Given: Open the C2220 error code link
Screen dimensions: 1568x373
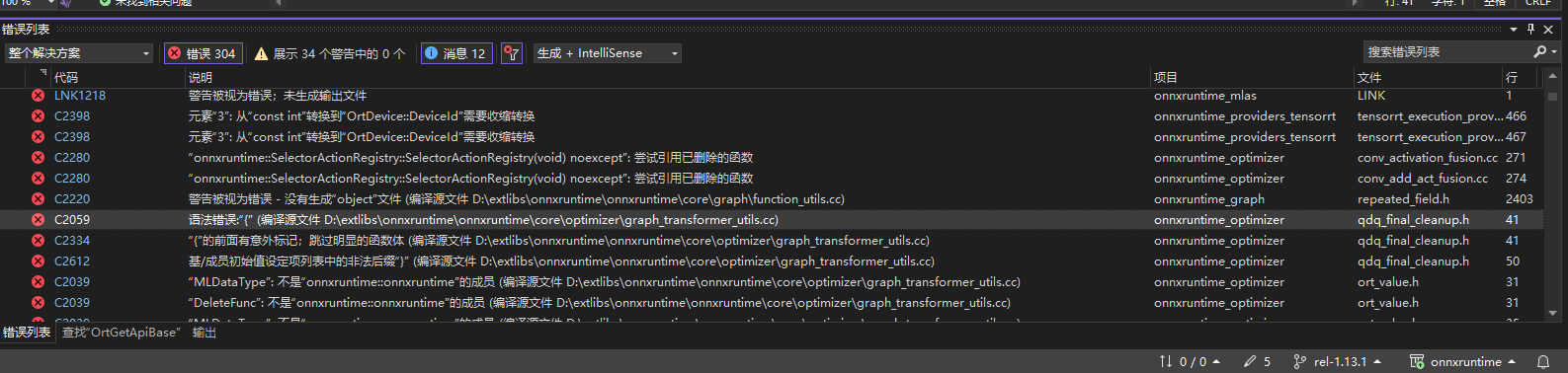Looking at the screenshot, I should tap(72, 199).
